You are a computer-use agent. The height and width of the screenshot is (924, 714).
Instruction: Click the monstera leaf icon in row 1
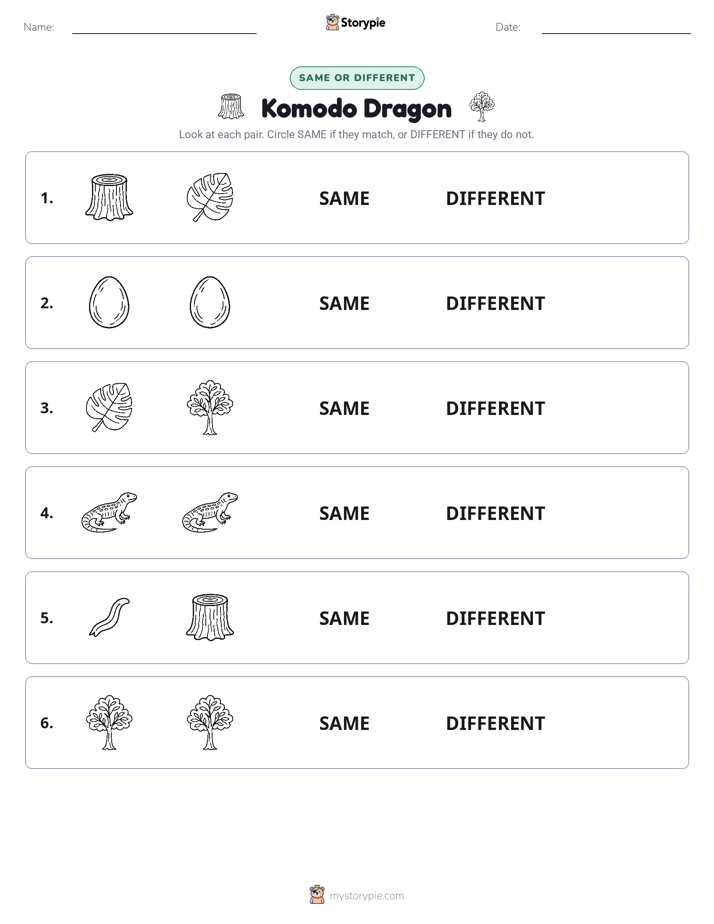pos(210,197)
